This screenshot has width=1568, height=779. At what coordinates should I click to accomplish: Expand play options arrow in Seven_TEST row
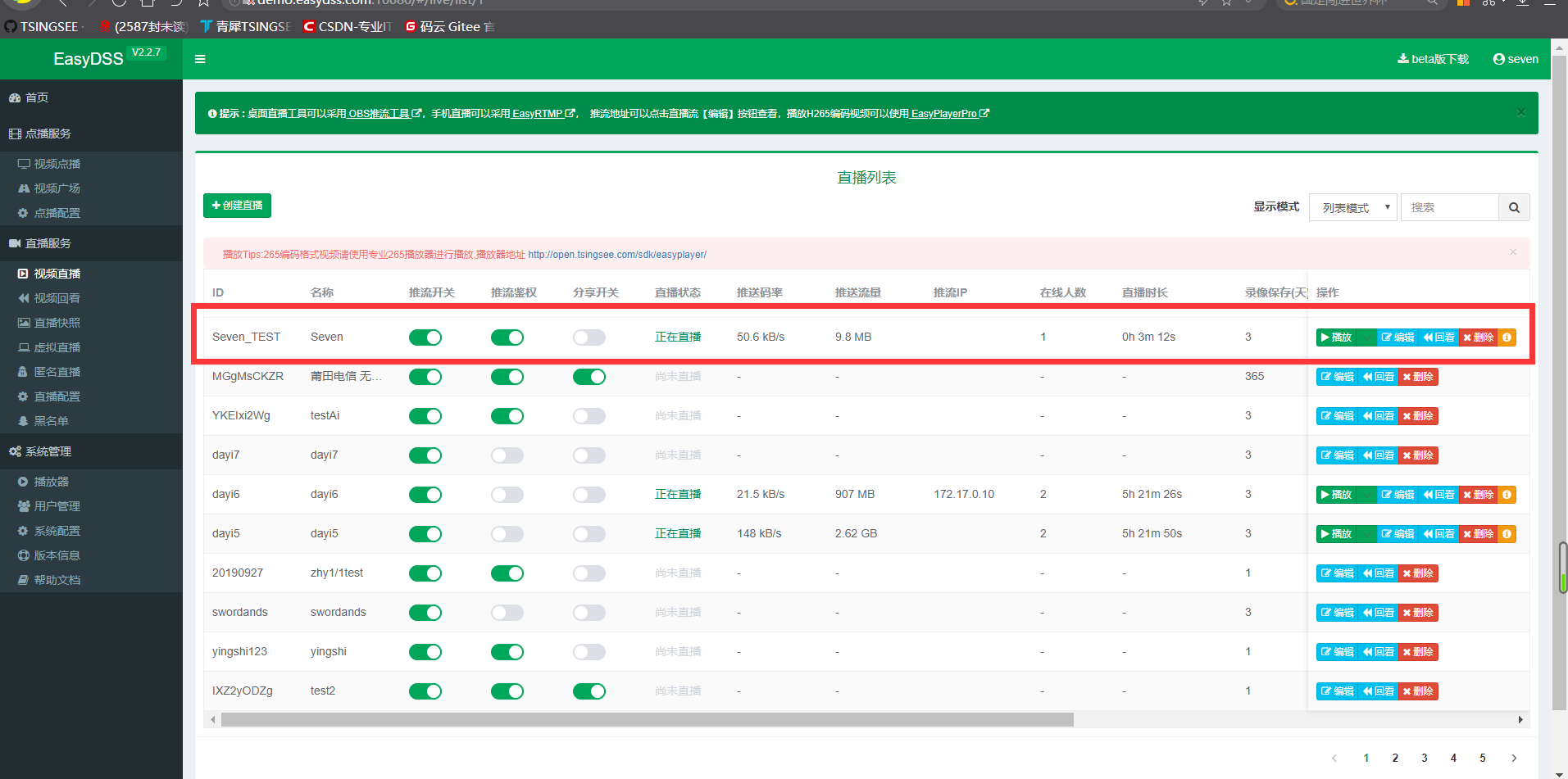pyautogui.click(x=1366, y=337)
